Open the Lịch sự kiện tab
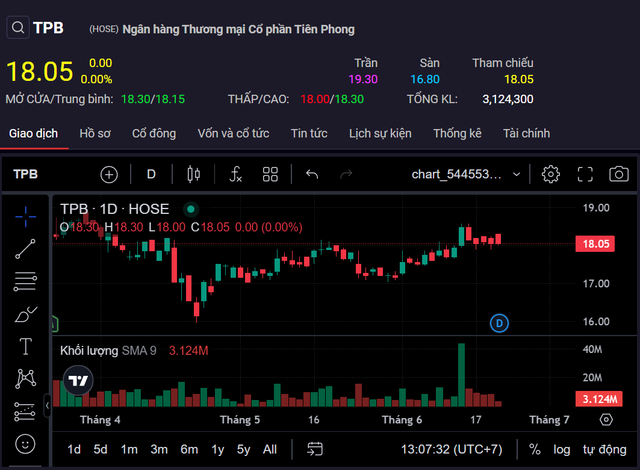Screen dimensions: 640x470 tap(380, 133)
